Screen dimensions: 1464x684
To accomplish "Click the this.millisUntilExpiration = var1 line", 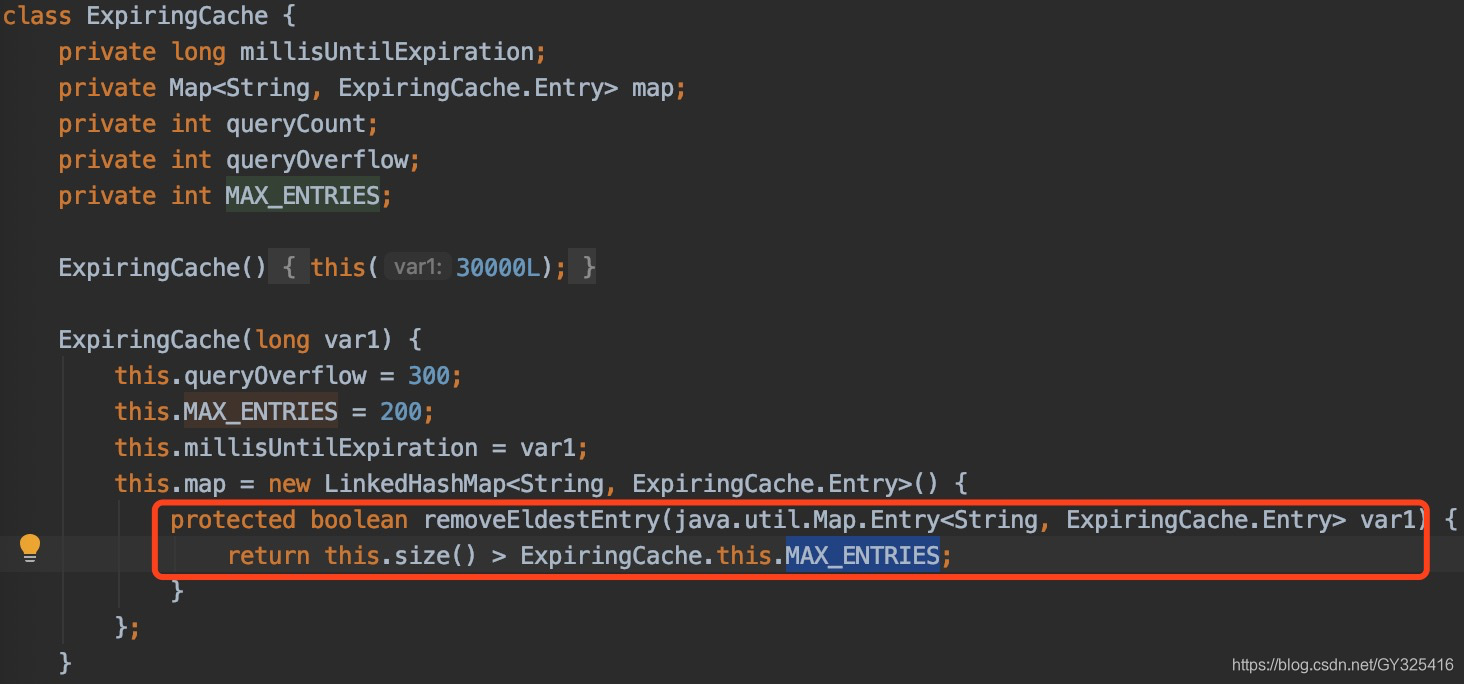I will coord(352,448).
